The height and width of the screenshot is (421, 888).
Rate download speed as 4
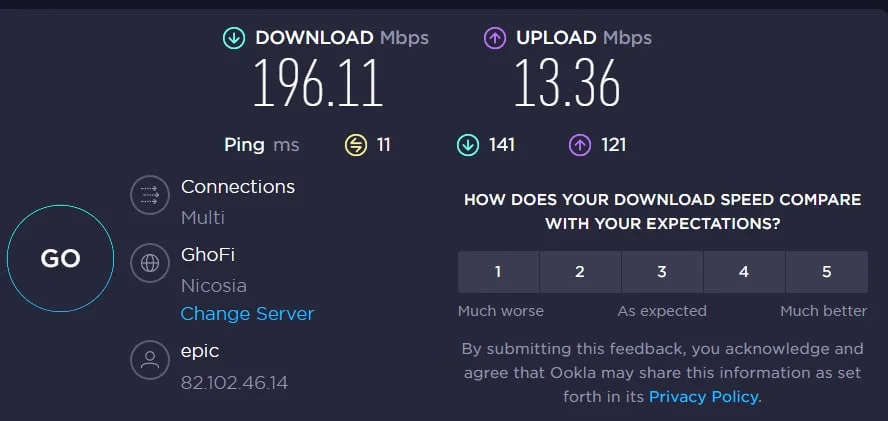point(744,272)
